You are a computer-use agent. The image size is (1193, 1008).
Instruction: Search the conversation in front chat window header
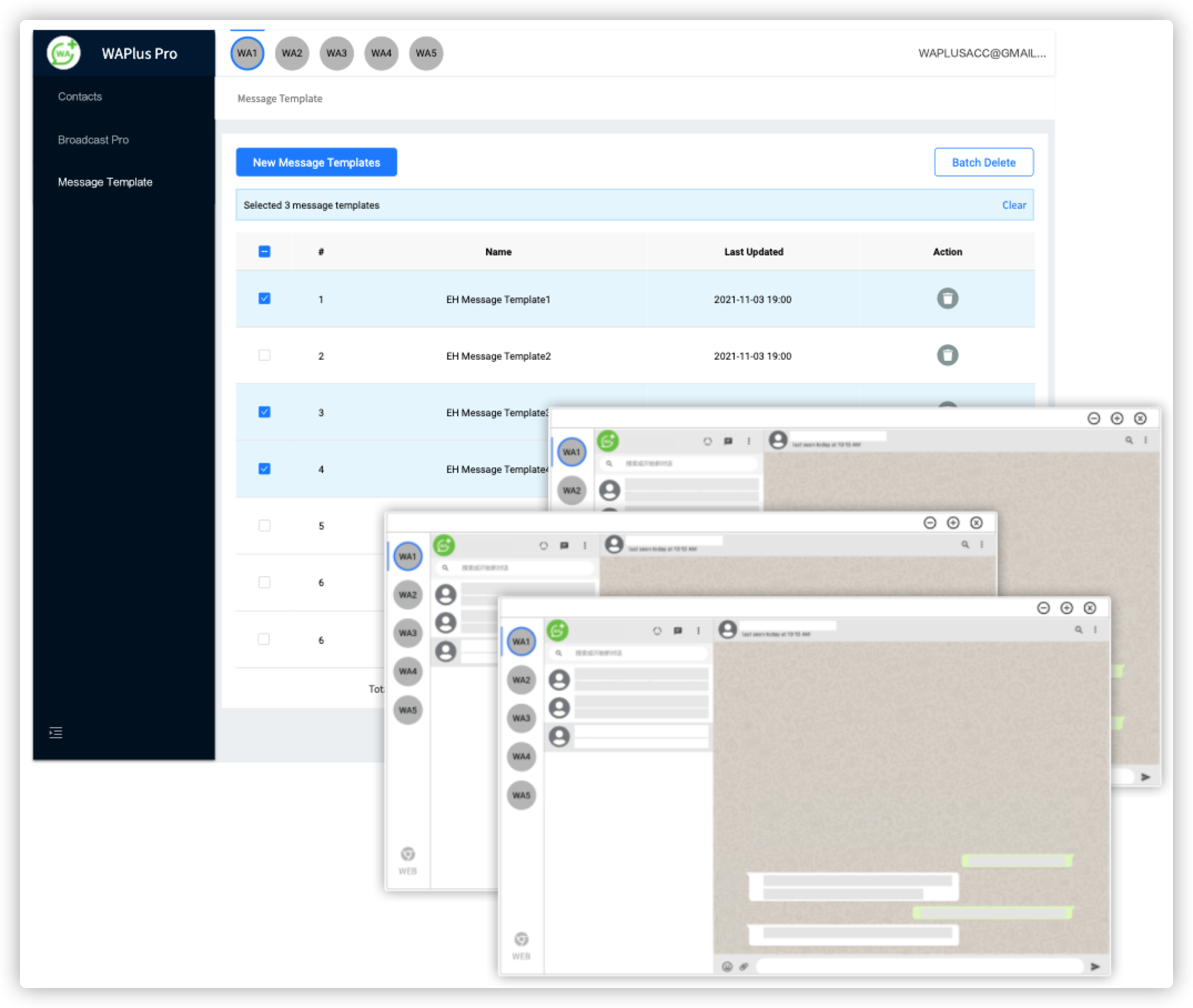(x=1078, y=629)
